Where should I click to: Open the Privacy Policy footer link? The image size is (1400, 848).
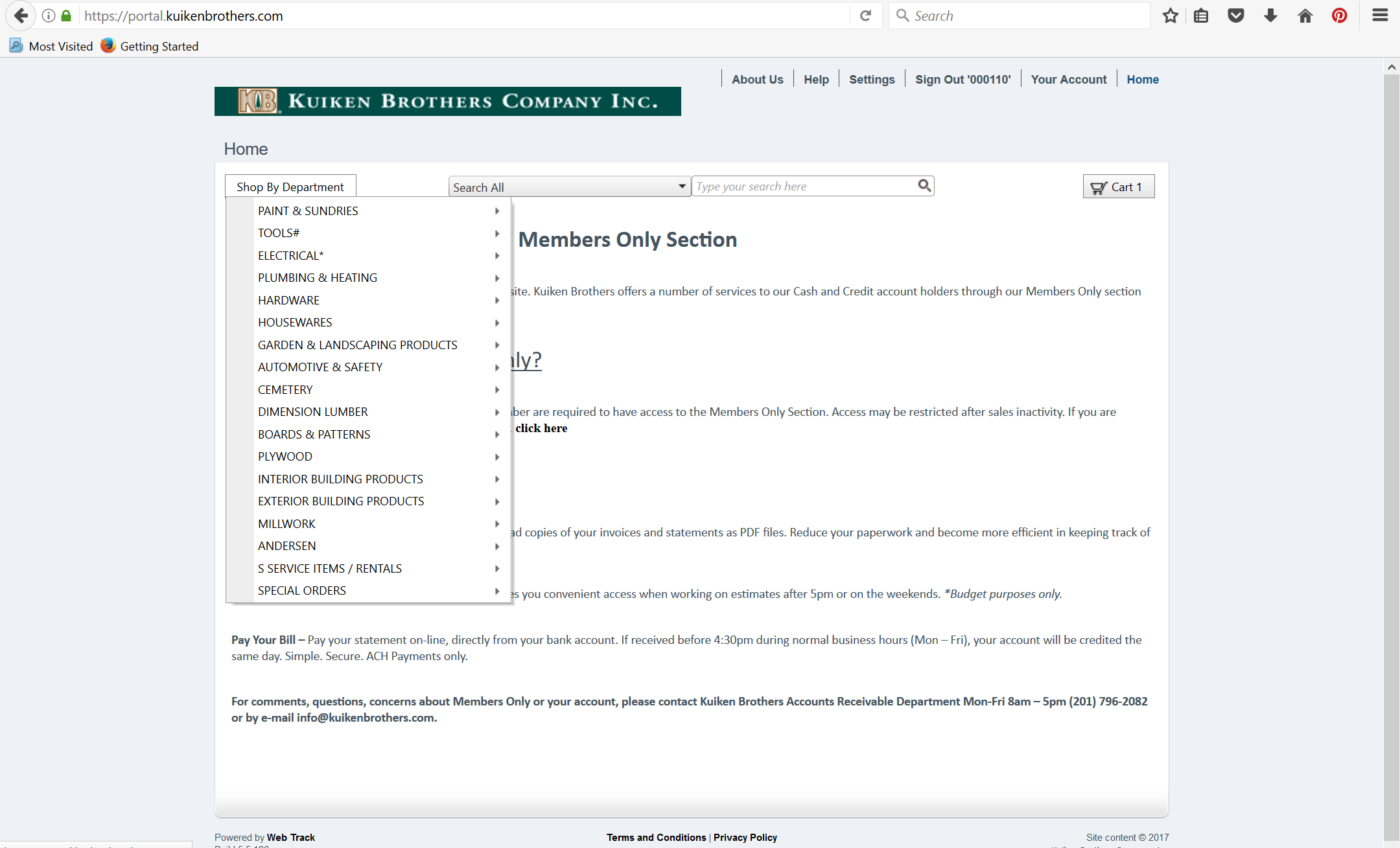(745, 837)
